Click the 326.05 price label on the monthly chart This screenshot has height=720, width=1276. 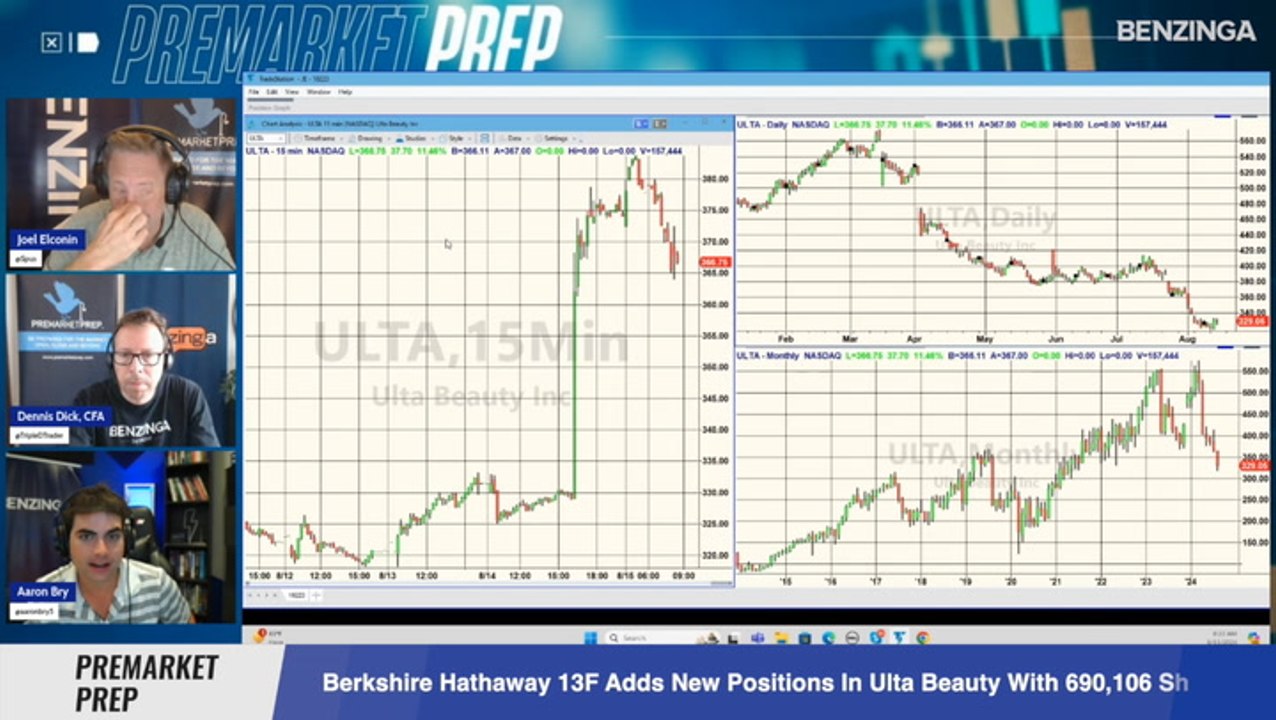point(1254,466)
